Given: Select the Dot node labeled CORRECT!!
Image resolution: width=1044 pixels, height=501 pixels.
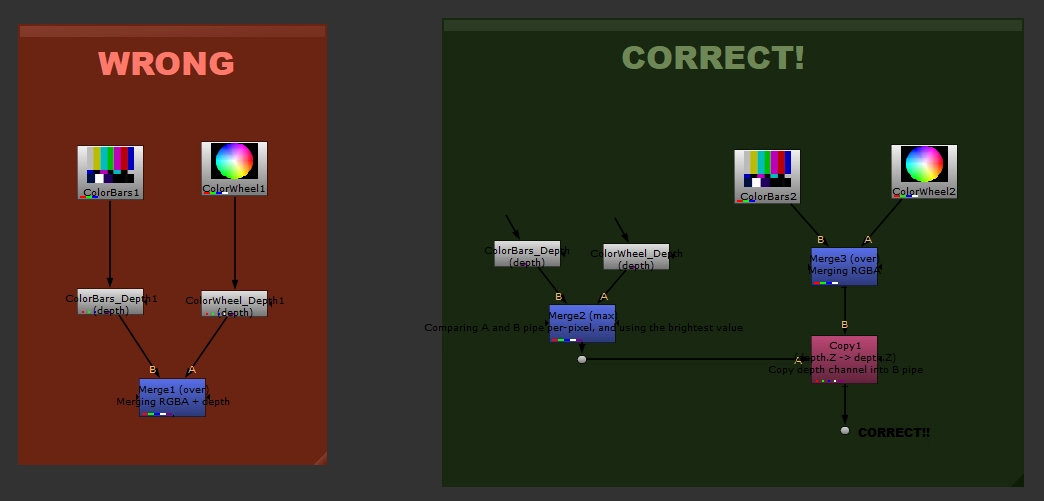Looking at the screenshot, I should [x=845, y=430].
